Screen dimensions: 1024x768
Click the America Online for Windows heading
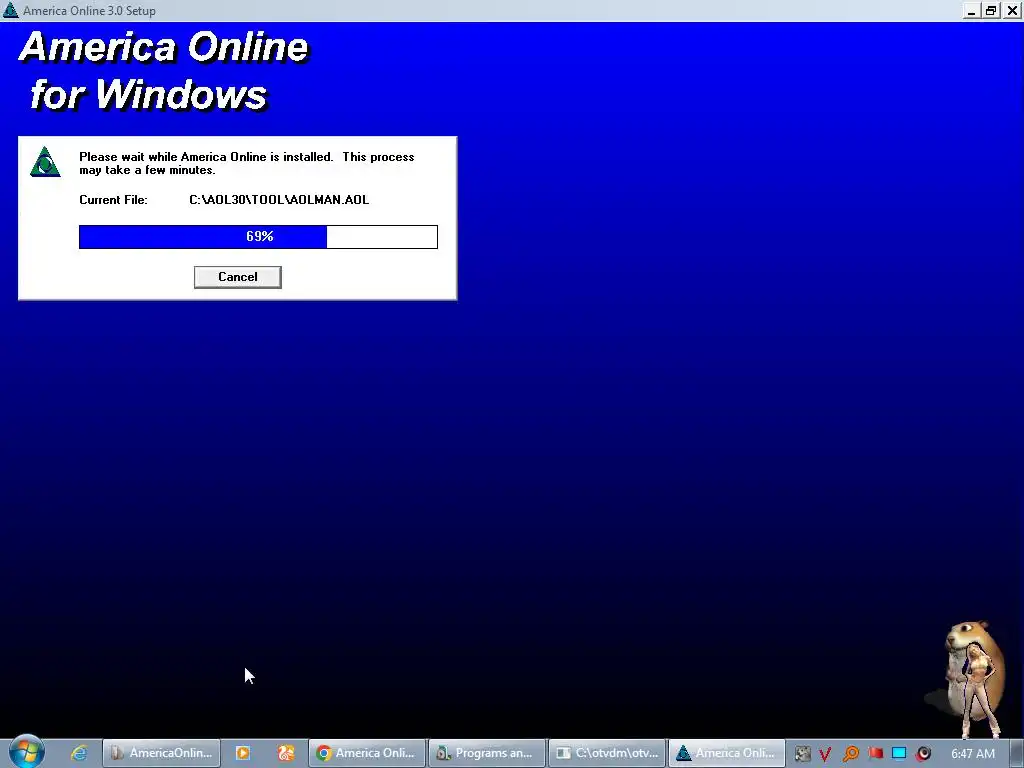pyautogui.click(x=163, y=71)
